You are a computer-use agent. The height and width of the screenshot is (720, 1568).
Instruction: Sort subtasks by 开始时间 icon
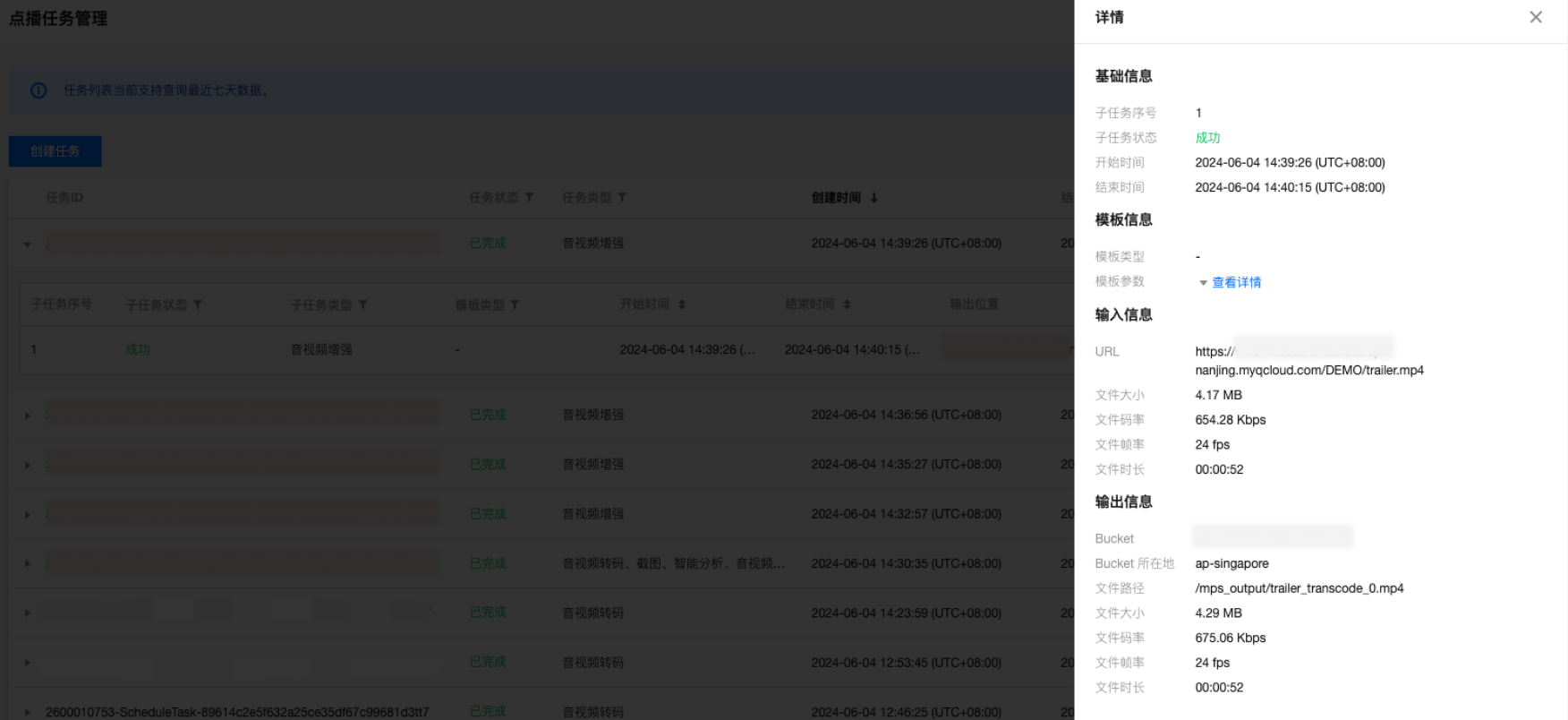click(682, 304)
